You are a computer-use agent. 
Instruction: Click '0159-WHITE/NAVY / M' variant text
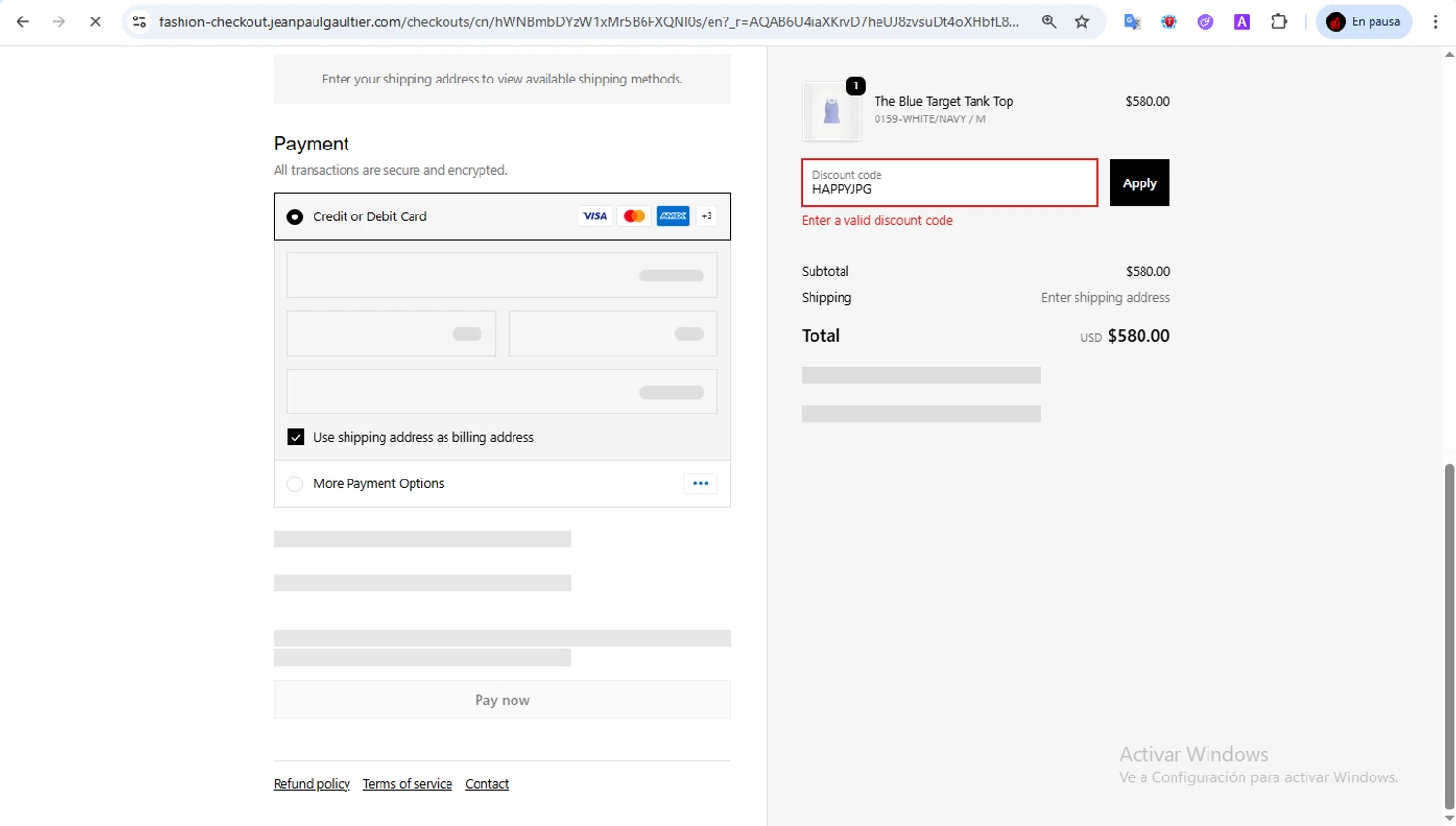click(930, 119)
